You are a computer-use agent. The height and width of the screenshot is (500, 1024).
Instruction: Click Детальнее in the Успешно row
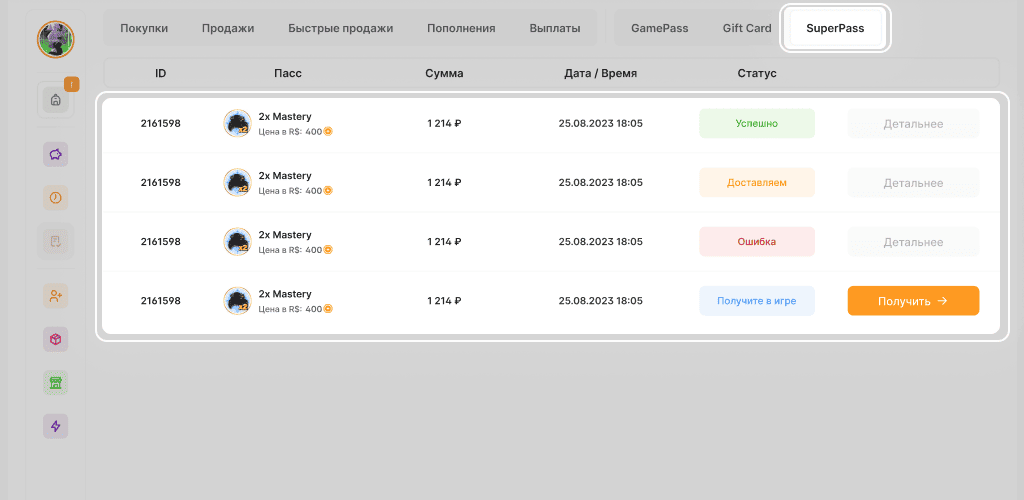[913, 124]
